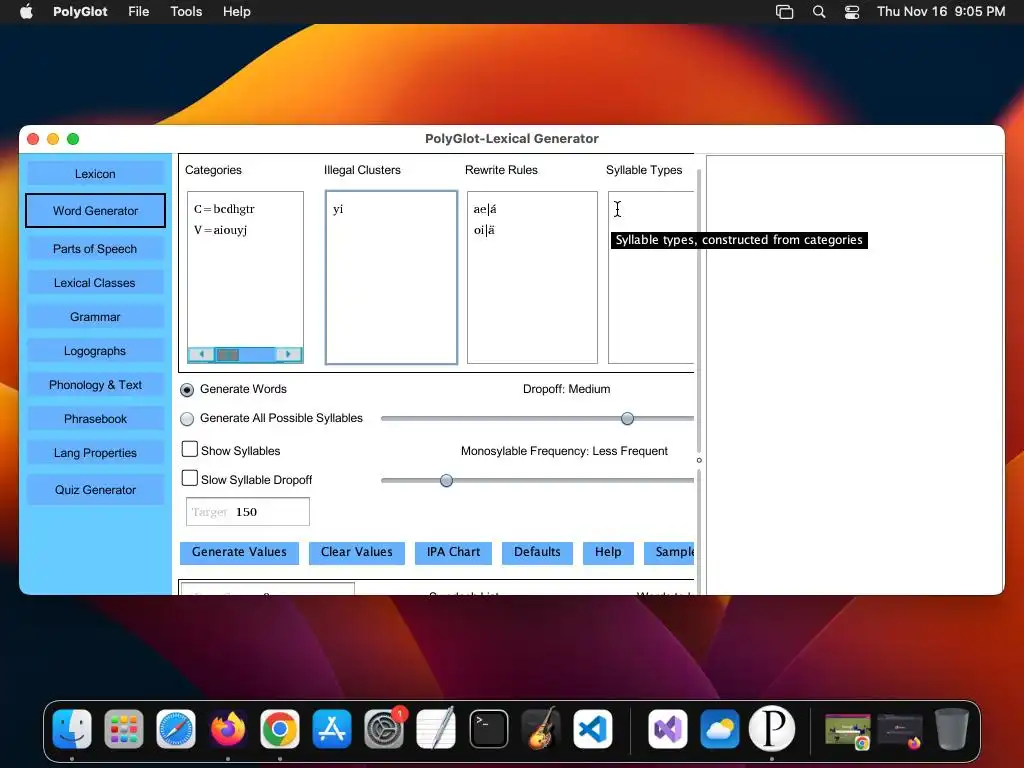1024x768 pixels.
Task: Click the Sample button
Action: click(670, 552)
